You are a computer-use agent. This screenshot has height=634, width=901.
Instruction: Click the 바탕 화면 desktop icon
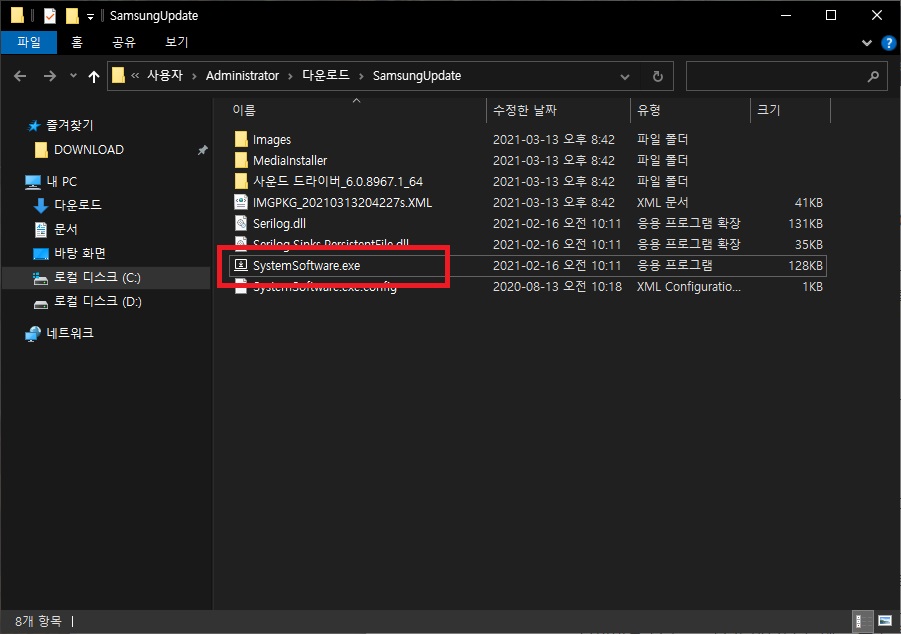40,253
